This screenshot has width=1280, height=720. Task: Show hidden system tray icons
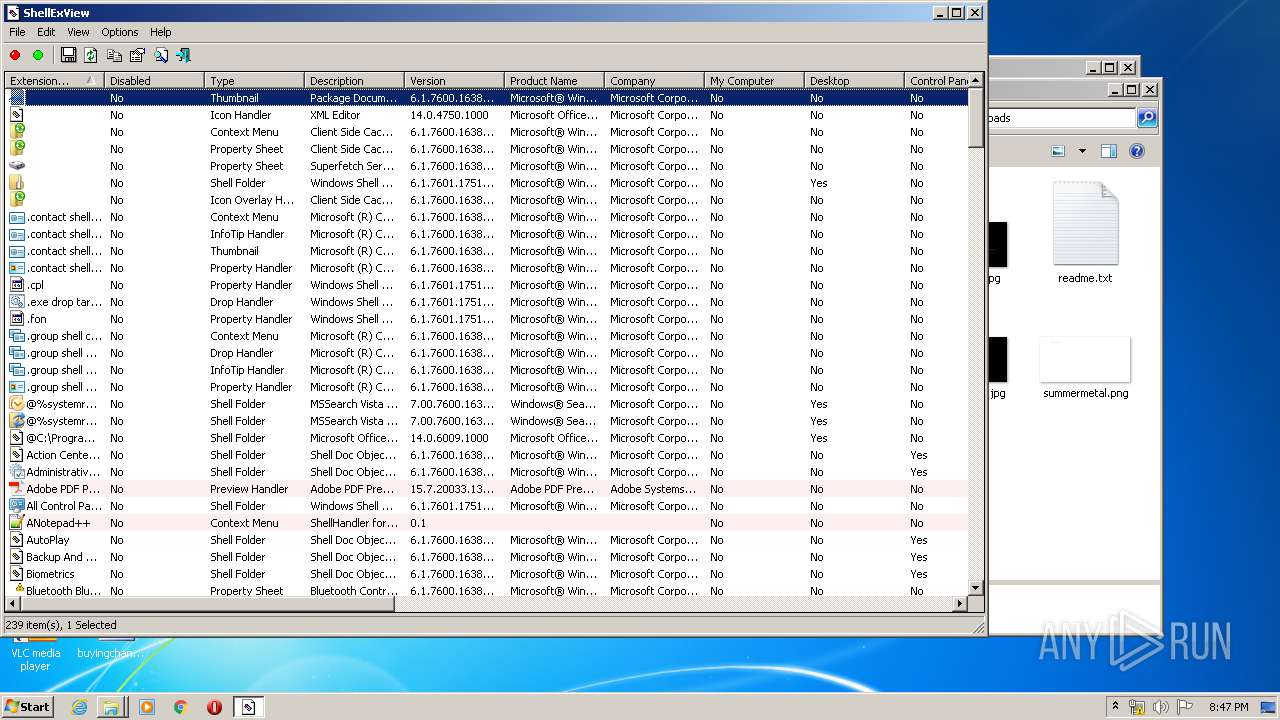click(x=1115, y=706)
